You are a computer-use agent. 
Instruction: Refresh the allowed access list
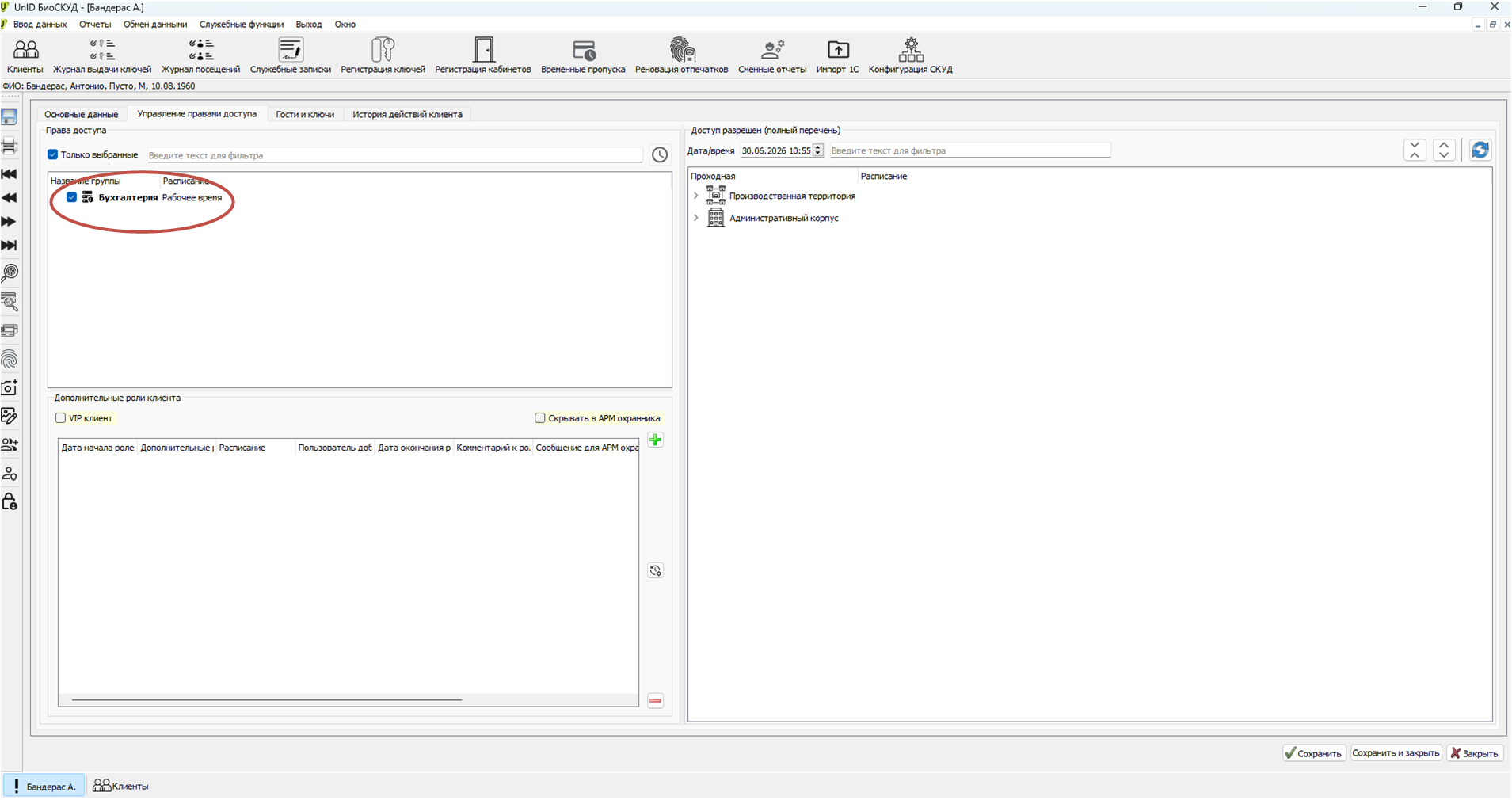(x=1480, y=150)
